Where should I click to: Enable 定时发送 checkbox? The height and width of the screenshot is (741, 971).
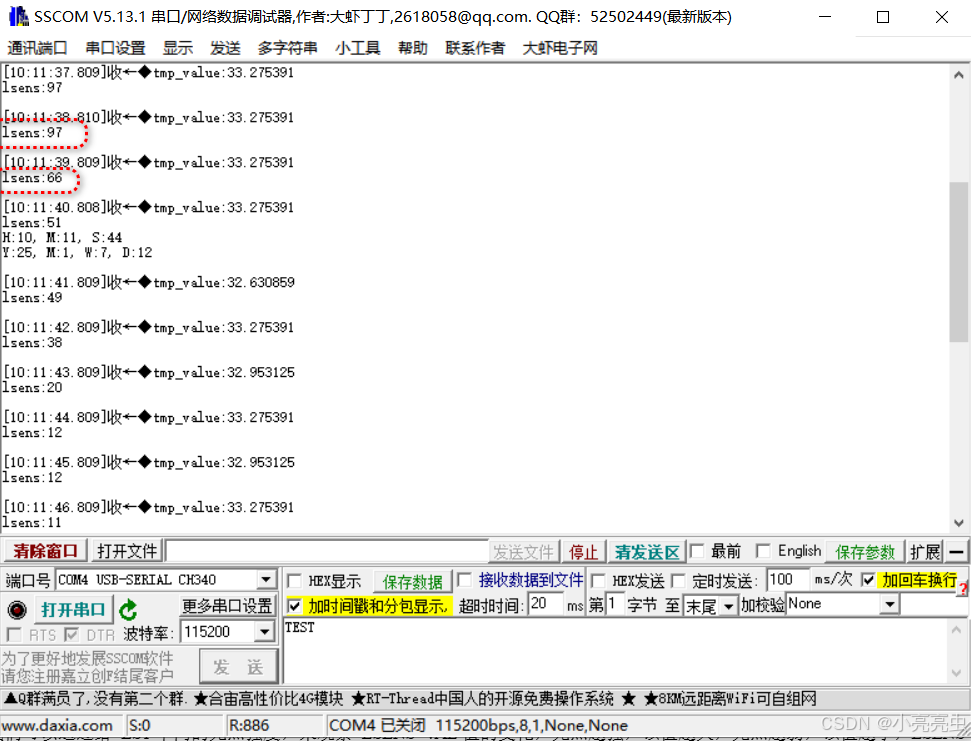coord(679,581)
